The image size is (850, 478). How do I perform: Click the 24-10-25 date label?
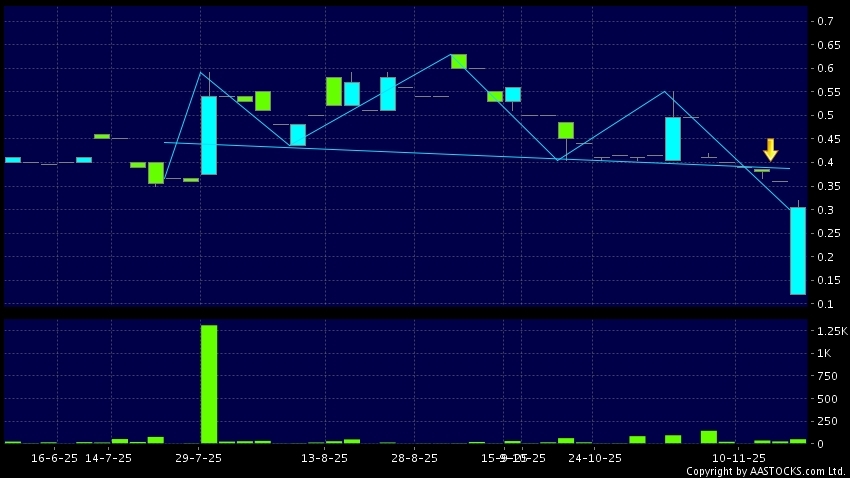[594, 458]
